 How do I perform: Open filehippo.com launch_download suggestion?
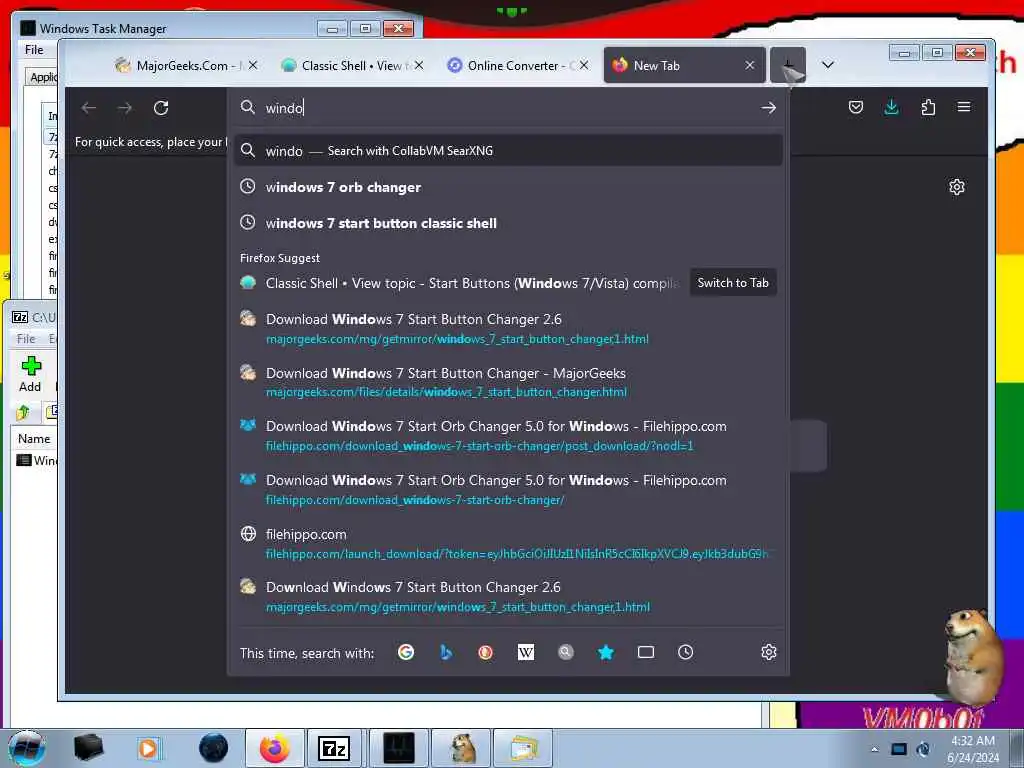pyautogui.click(x=508, y=543)
